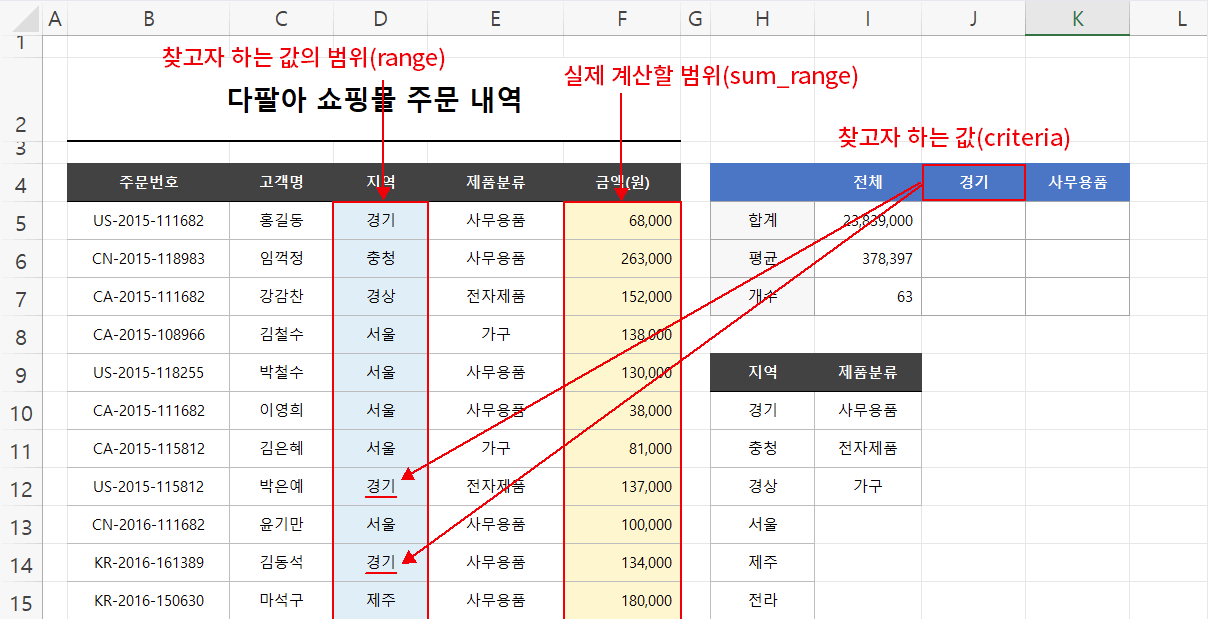Viewport: 1208px width, 619px height.
Task: Click amount 263,000
Action: tap(646, 258)
